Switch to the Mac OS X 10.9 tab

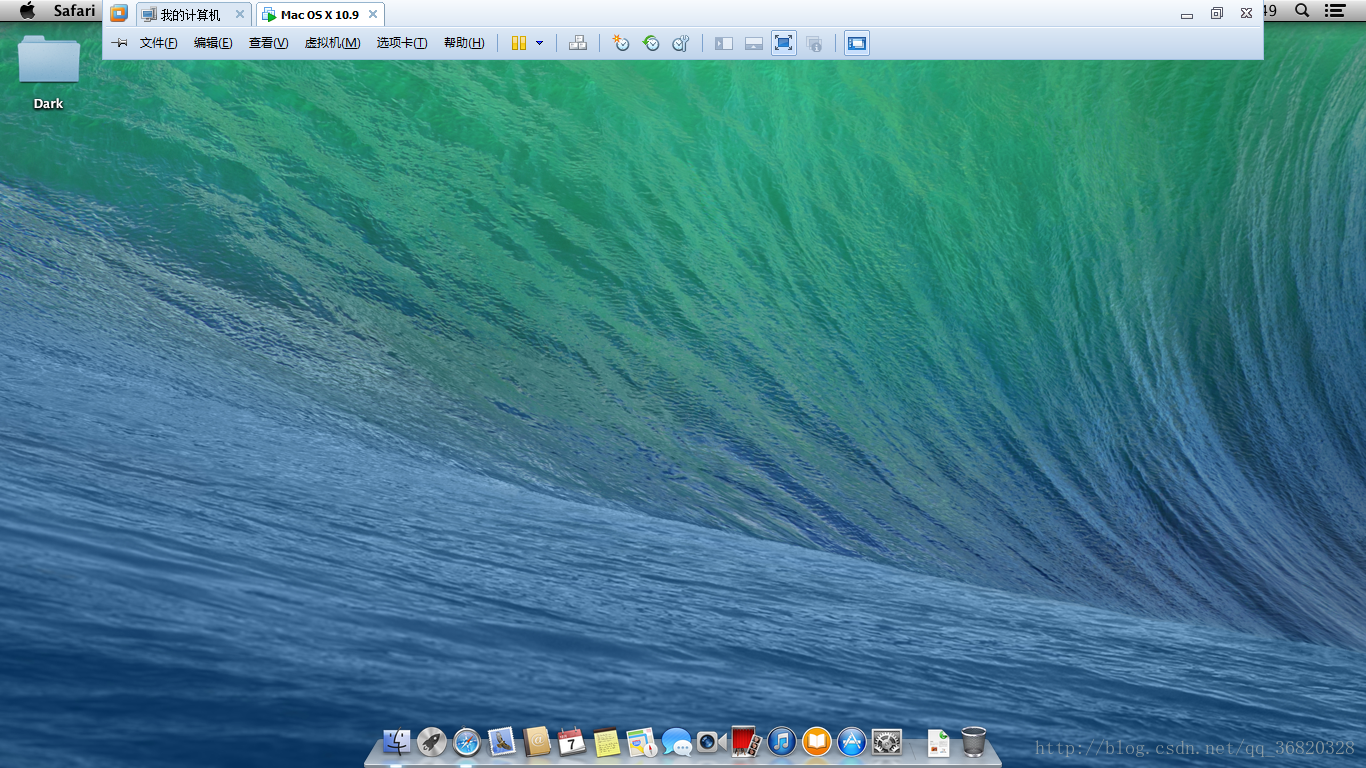pos(319,15)
